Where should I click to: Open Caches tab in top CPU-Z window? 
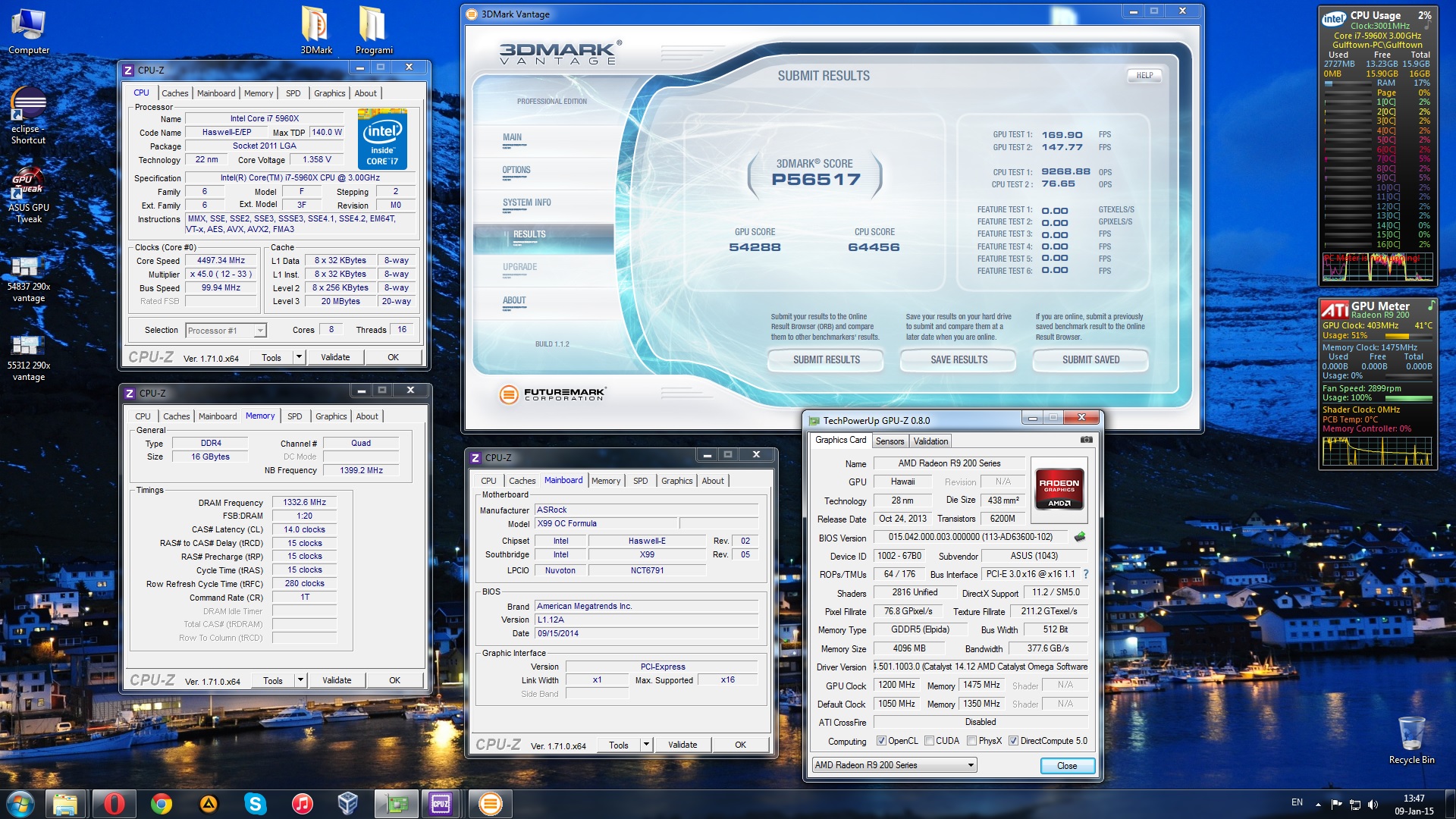tap(175, 93)
